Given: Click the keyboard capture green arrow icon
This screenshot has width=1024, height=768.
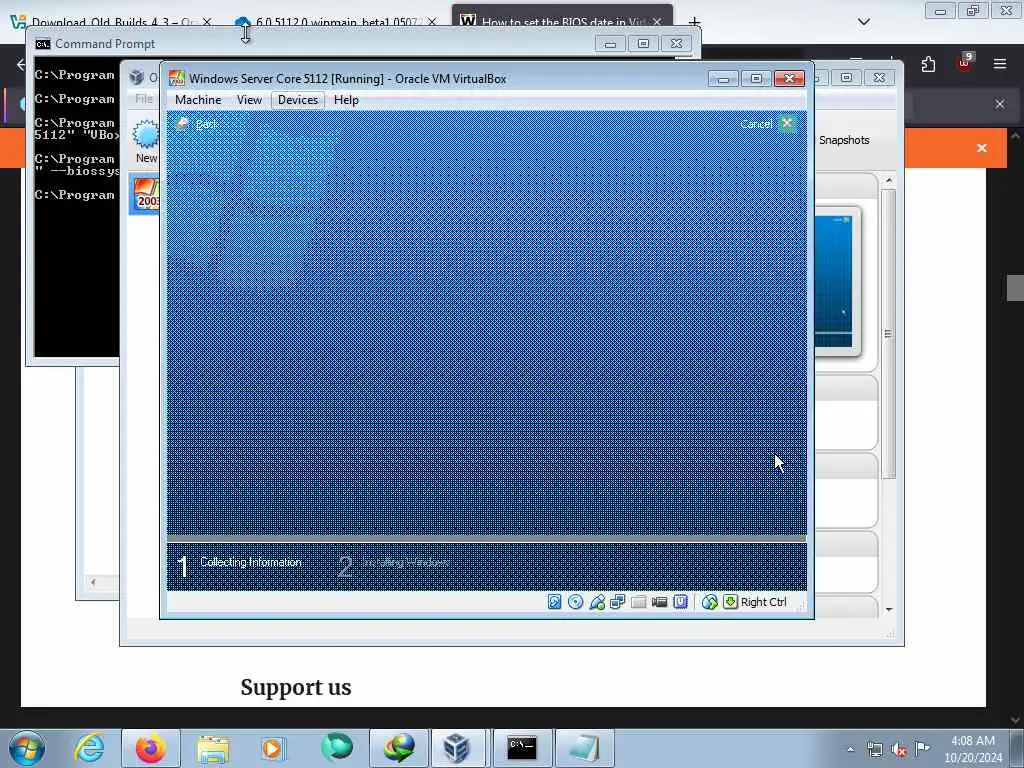Looking at the screenshot, I should coord(730,601).
